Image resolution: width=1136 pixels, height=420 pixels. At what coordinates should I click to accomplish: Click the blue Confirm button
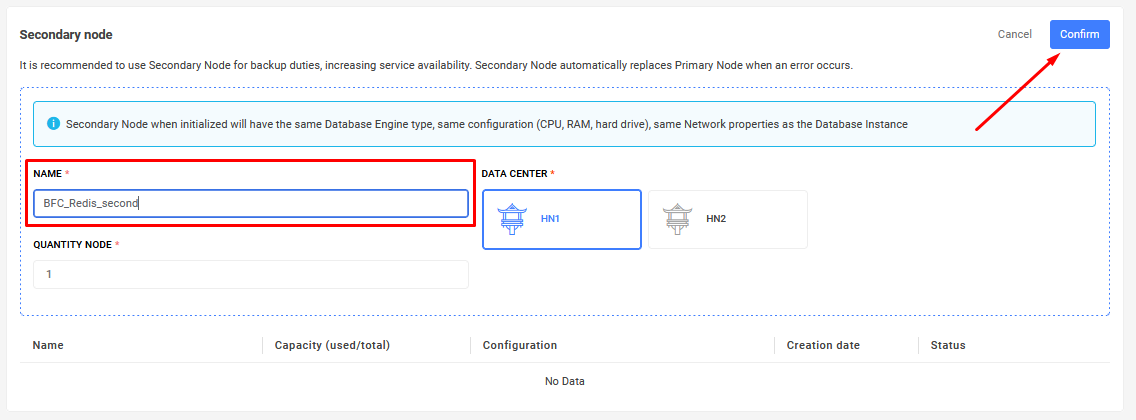(1079, 34)
